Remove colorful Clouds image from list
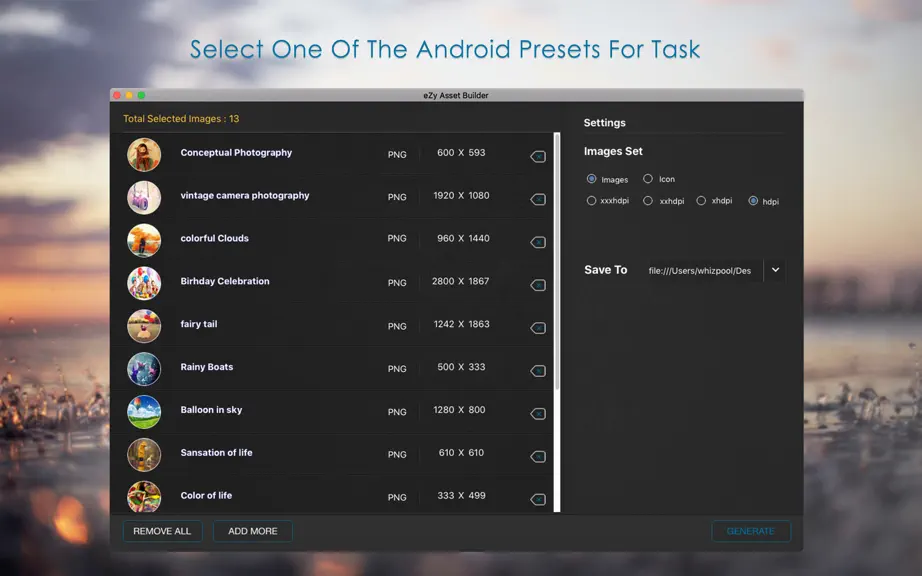The image size is (922, 576). tap(538, 242)
